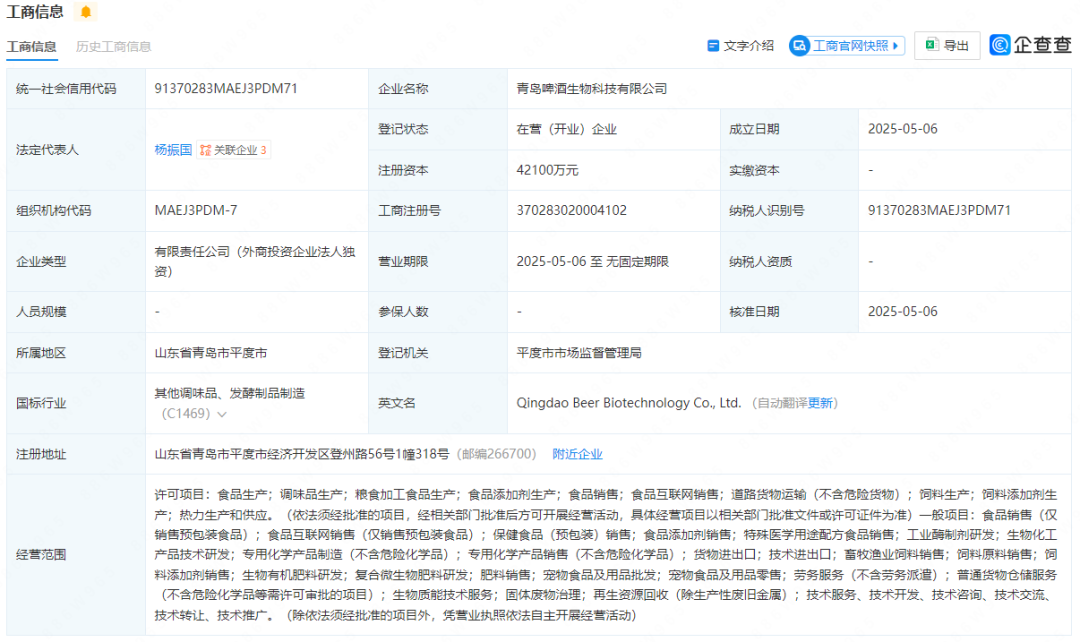Click the orange bell alert icon
Viewport: 1080px width, 642px height.
[x=85, y=12]
